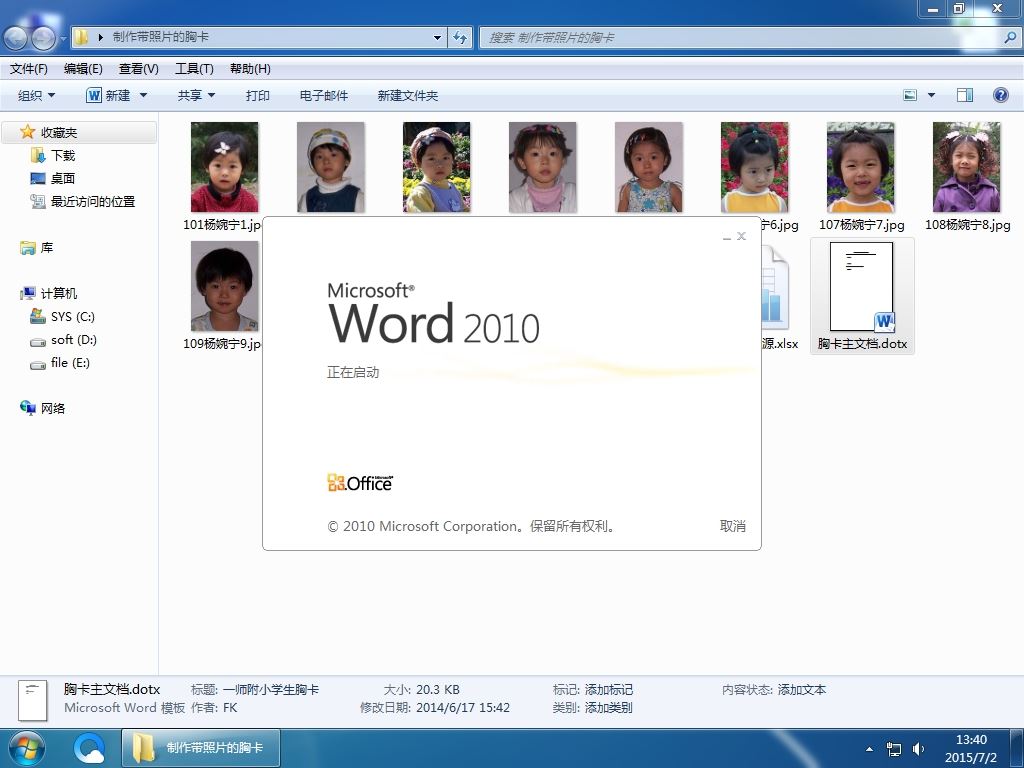Click the refresh button beside address bar
Screen dimensions: 1024x768
coord(460,37)
